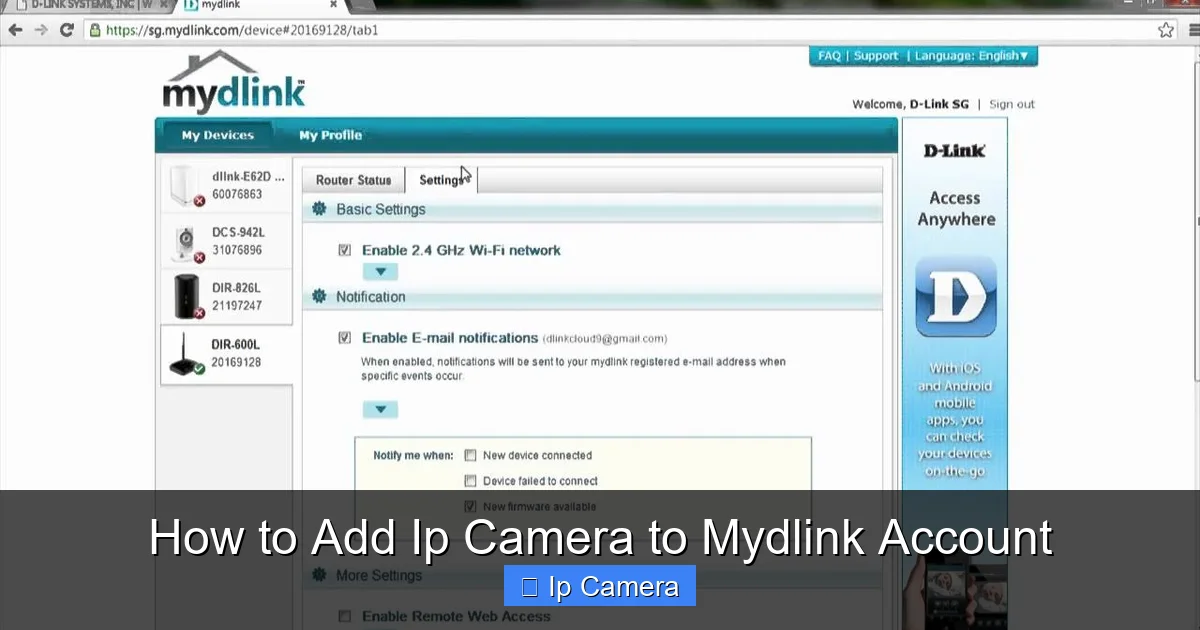Image resolution: width=1200 pixels, height=630 pixels.
Task: Click the D-Link app icon in the ad
Action: click(x=956, y=296)
